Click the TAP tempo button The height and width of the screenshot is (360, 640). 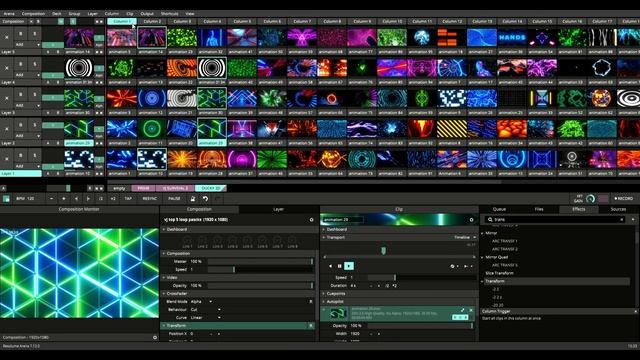[128, 199]
